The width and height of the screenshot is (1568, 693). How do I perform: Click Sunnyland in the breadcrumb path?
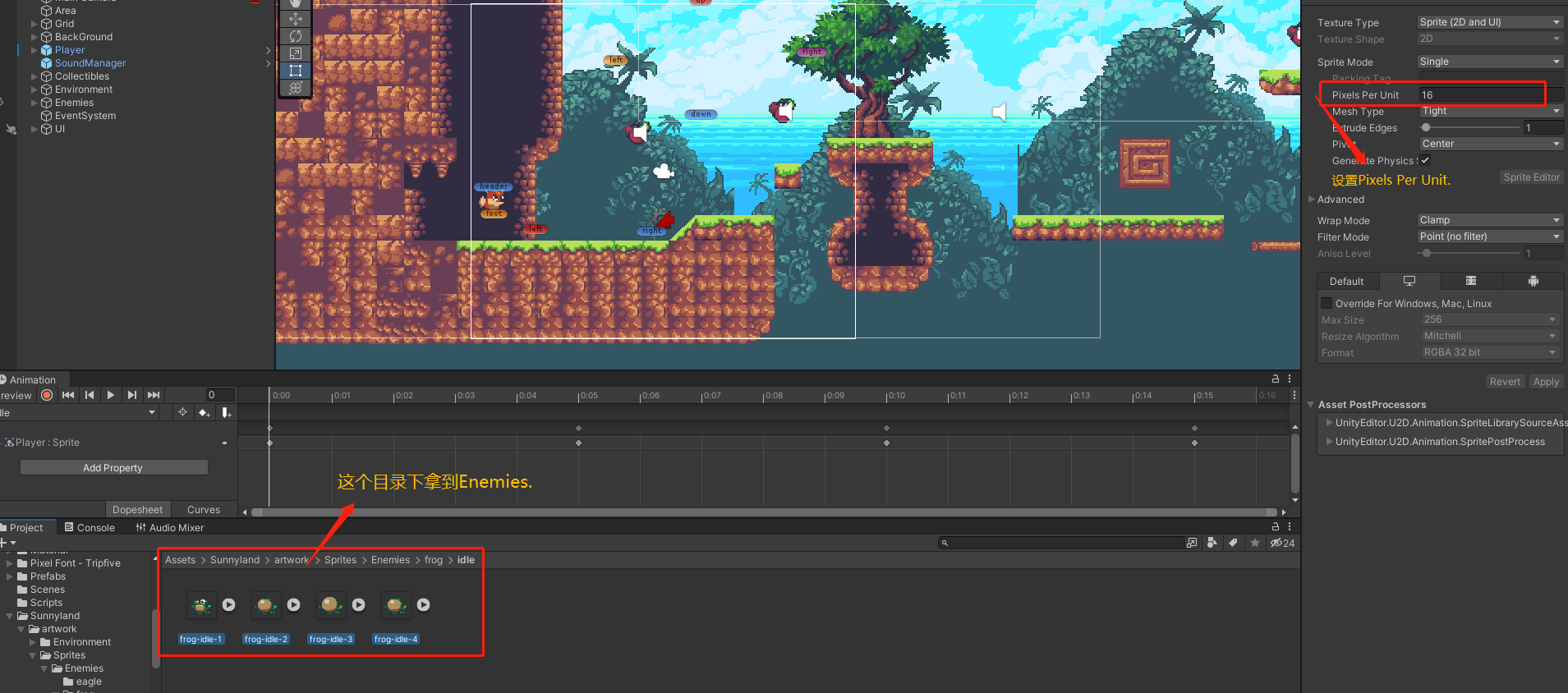[235, 560]
